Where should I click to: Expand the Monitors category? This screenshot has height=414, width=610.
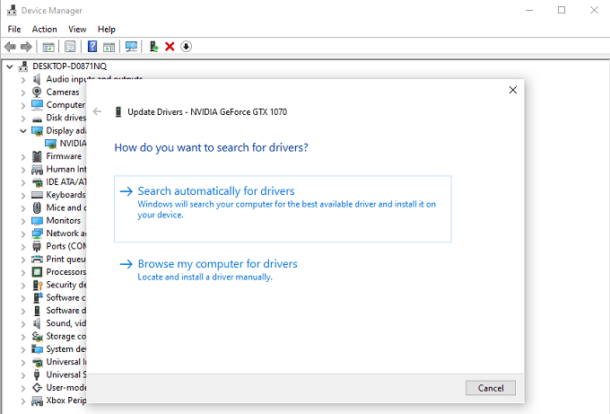(23, 221)
